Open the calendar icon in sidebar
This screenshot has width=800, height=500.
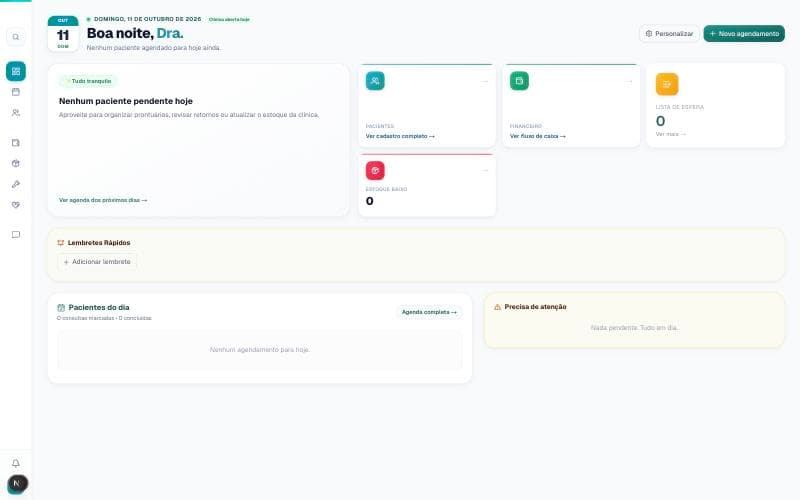pos(16,92)
